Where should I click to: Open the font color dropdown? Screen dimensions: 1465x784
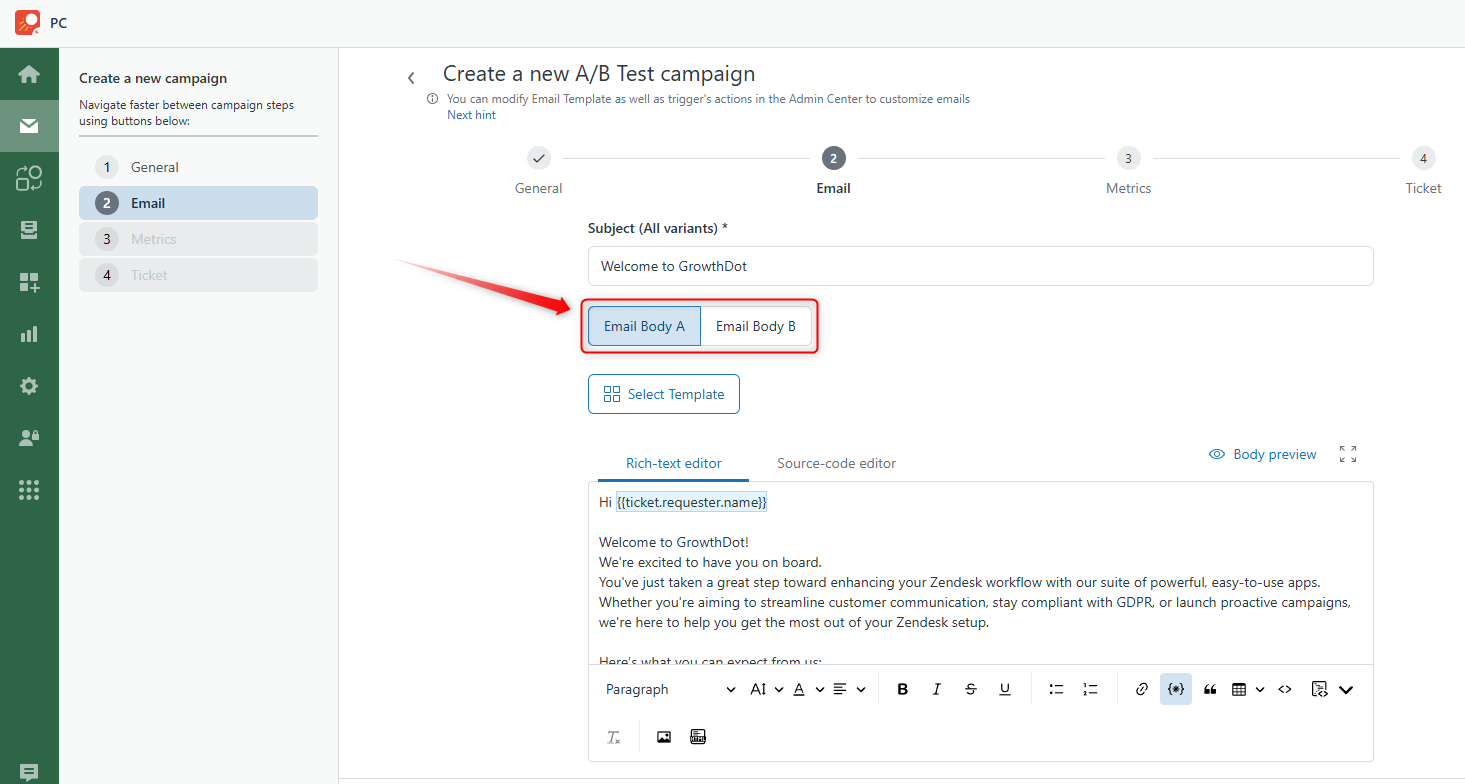point(809,689)
